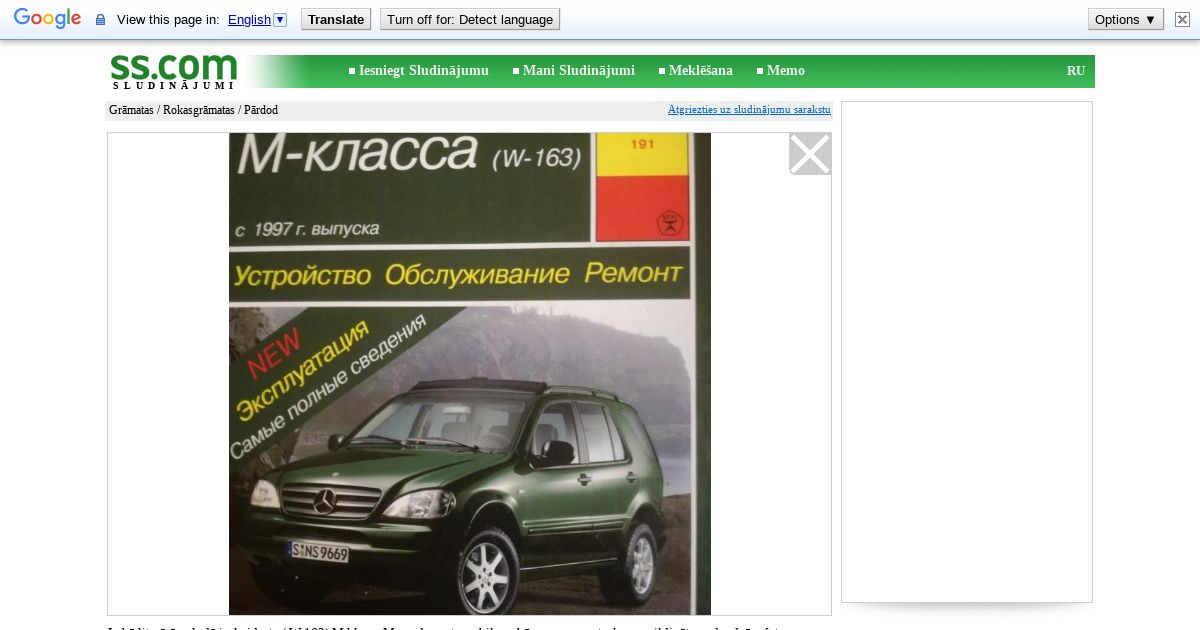This screenshot has height=630, width=1200.
Task: Close the Google Translate bar
Action: click(x=1182, y=19)
